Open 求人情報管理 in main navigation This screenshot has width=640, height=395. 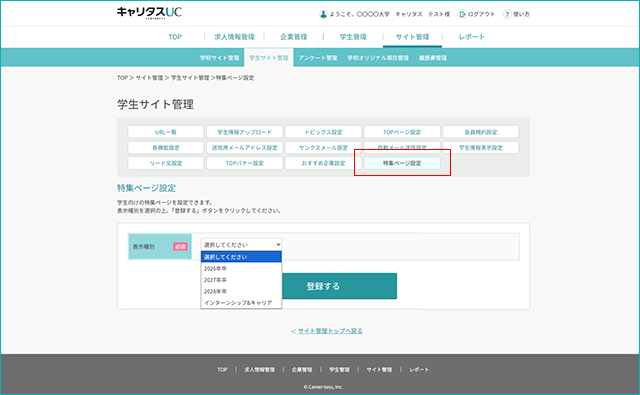(234, 37)
